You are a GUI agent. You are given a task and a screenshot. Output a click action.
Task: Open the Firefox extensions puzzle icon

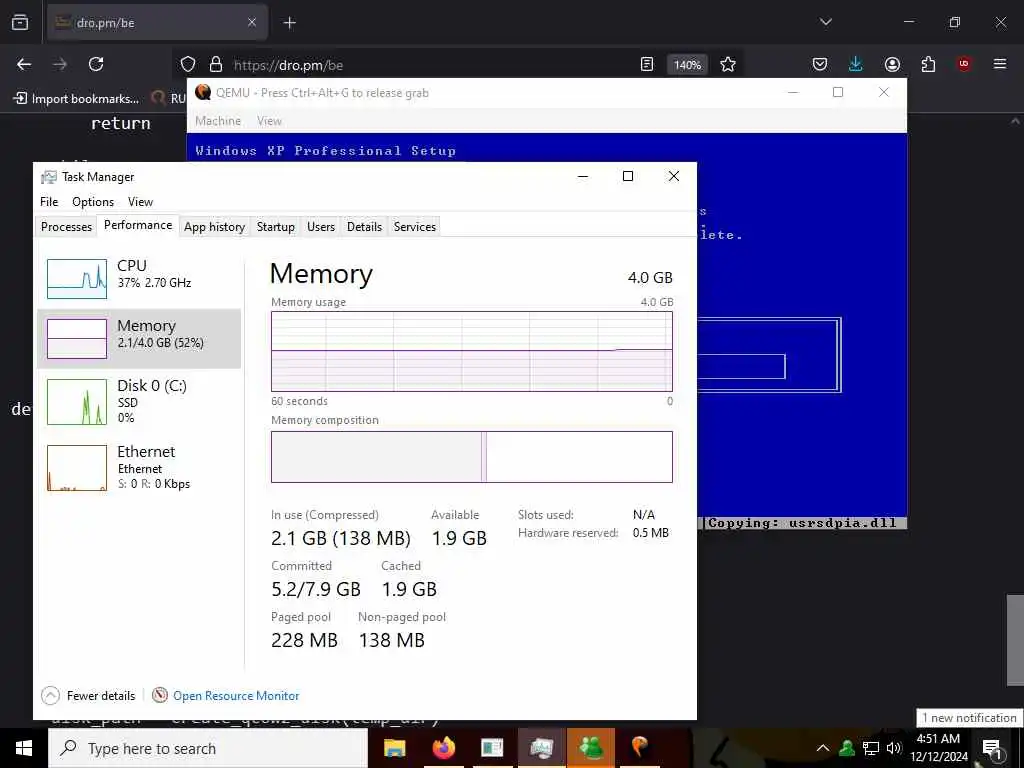pyautogui.click(x=928, y=64)
